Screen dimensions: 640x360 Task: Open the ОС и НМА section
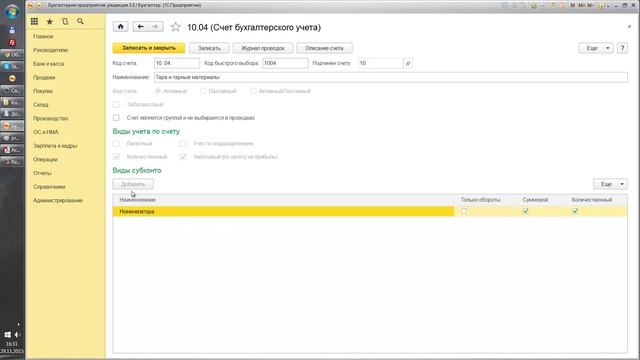pyautogui.click(x=46, y=132)
